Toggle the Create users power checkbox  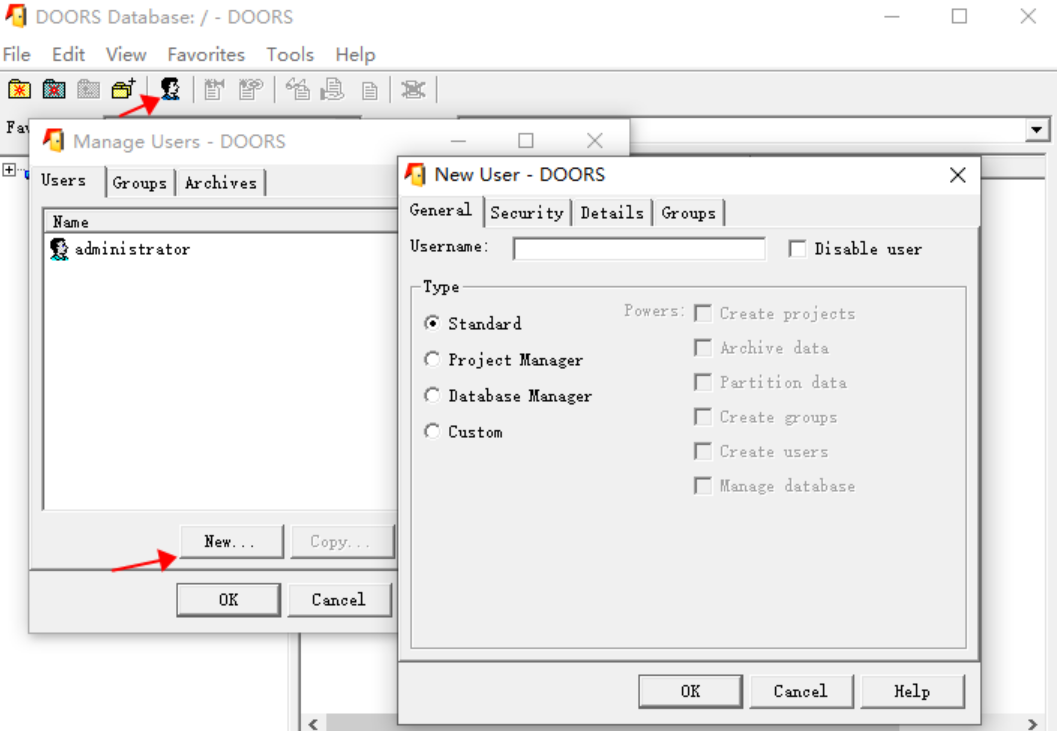tap(702, 451)
